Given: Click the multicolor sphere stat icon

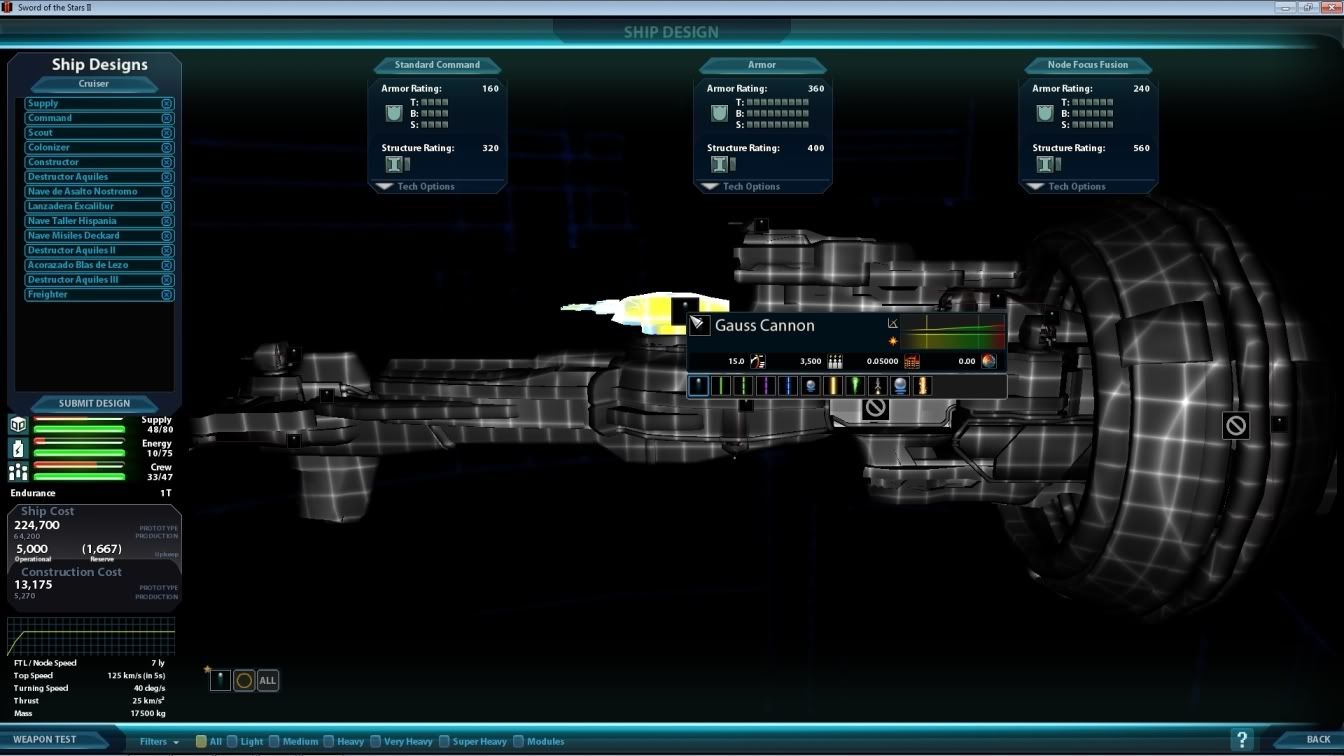Looking at the screenshot, I should pos(989,361).
